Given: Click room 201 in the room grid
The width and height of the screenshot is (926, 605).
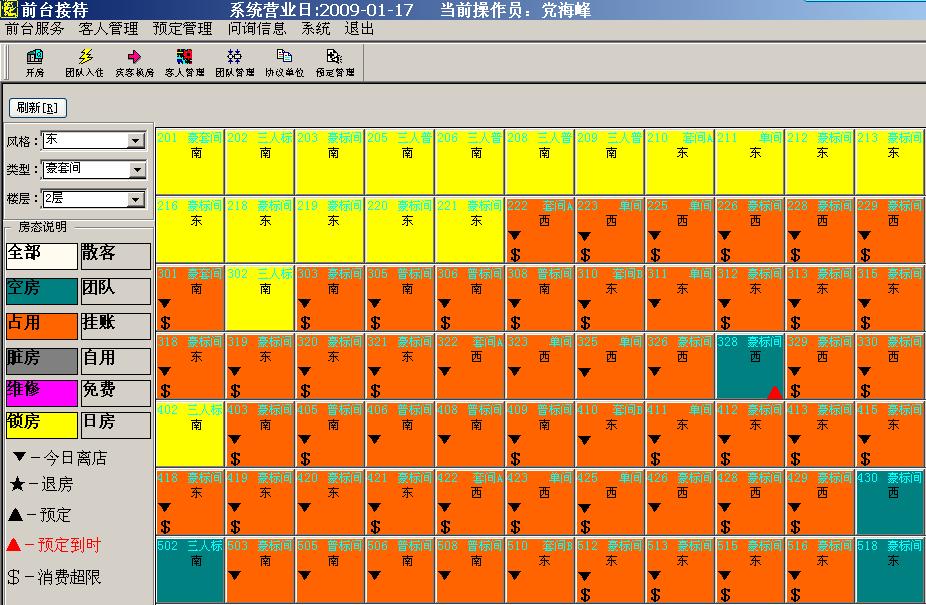Looking at the screenshot, I should [x=190, y=162].
